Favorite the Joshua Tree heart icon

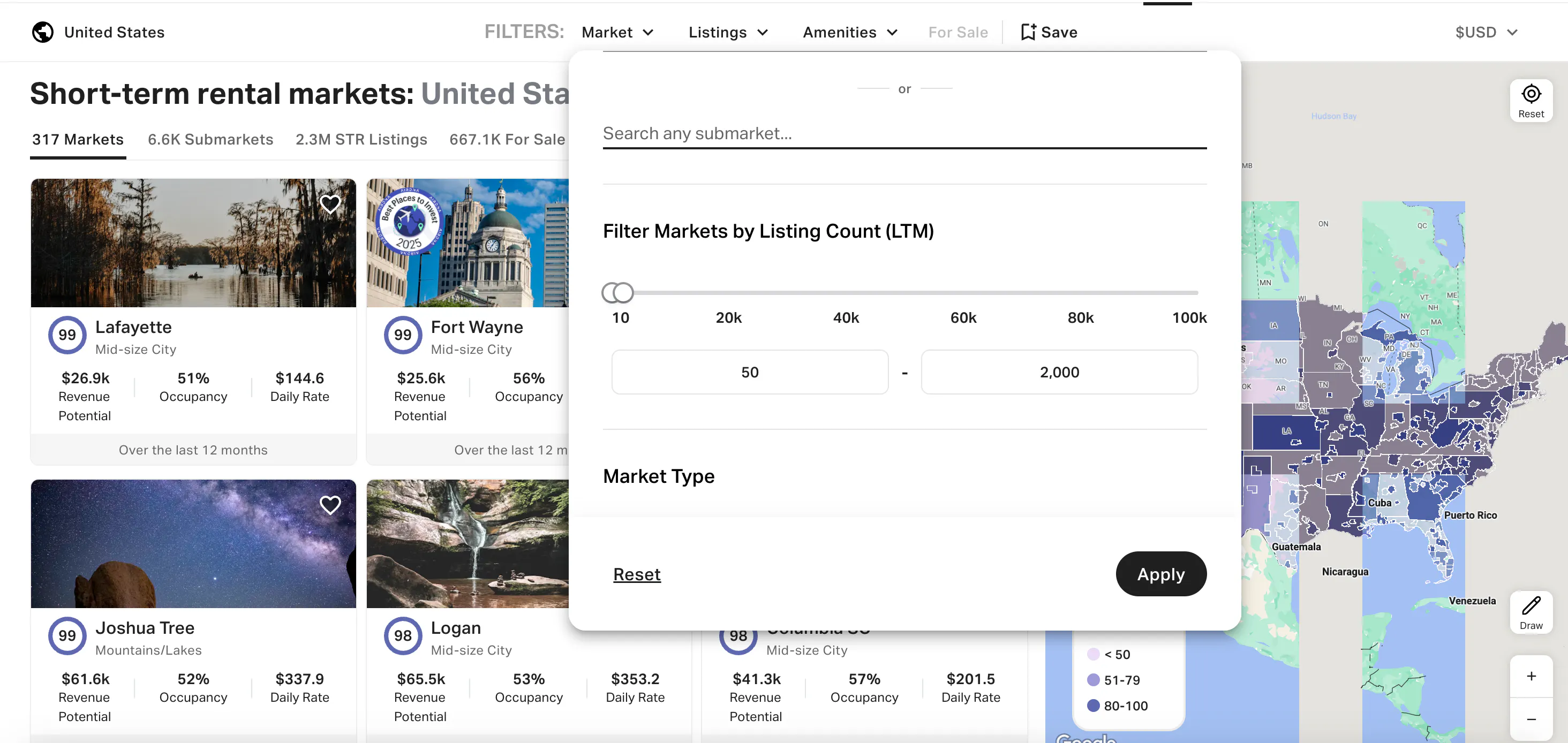[x=330, y=505]
